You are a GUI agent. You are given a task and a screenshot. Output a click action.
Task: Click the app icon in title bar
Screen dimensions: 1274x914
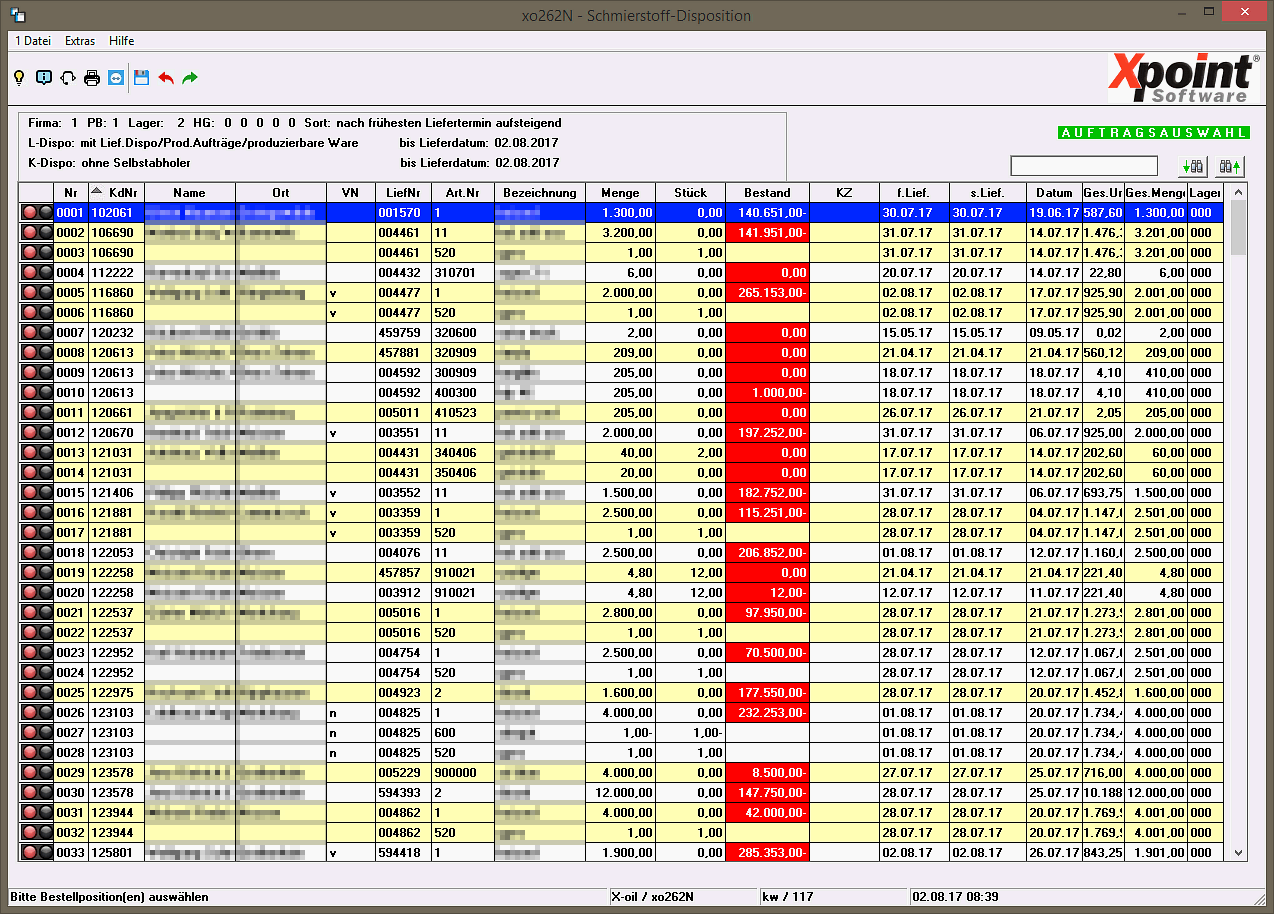pyautogui.click(x=19, y=15)
